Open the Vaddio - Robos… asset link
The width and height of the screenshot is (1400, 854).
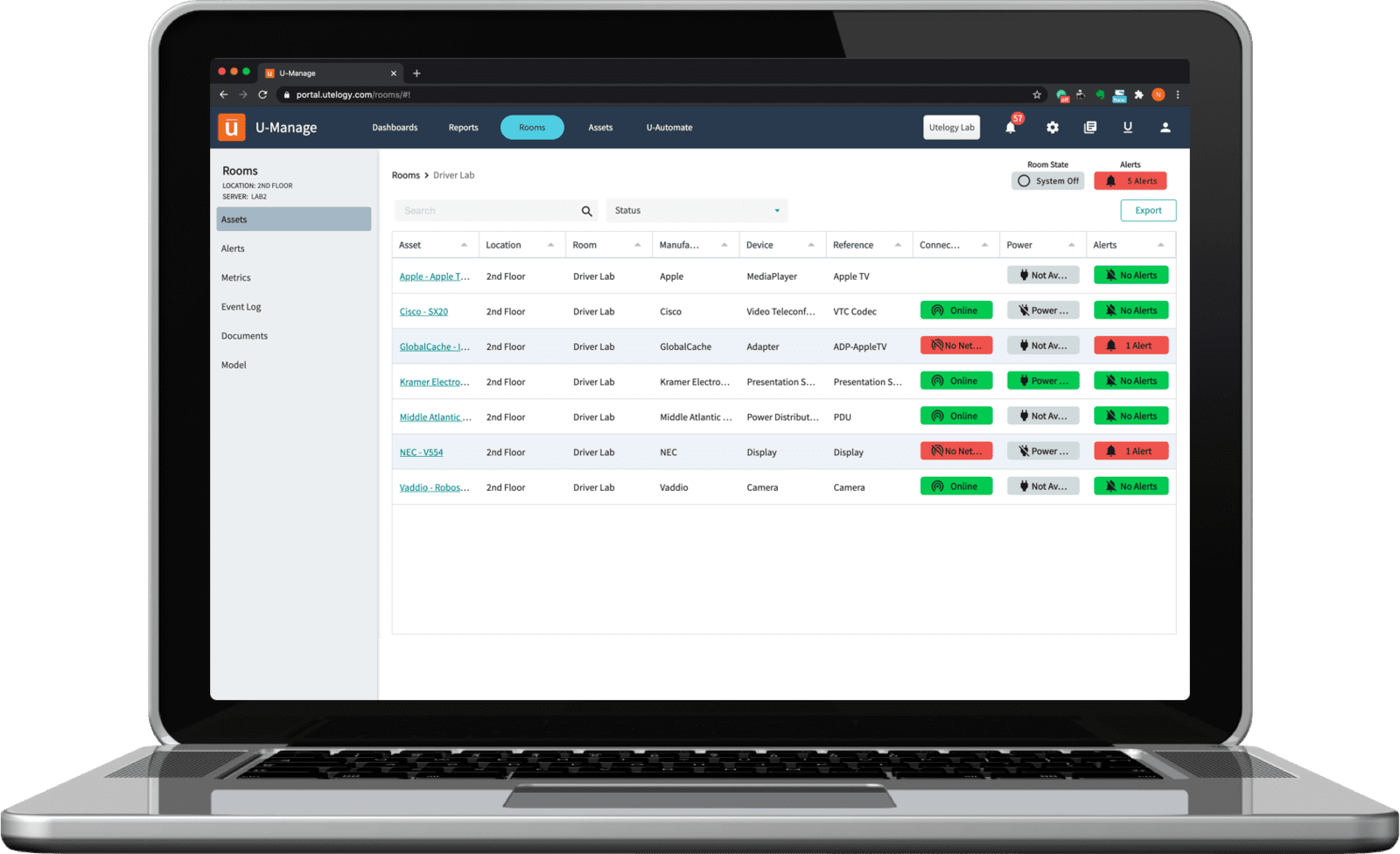434,487
